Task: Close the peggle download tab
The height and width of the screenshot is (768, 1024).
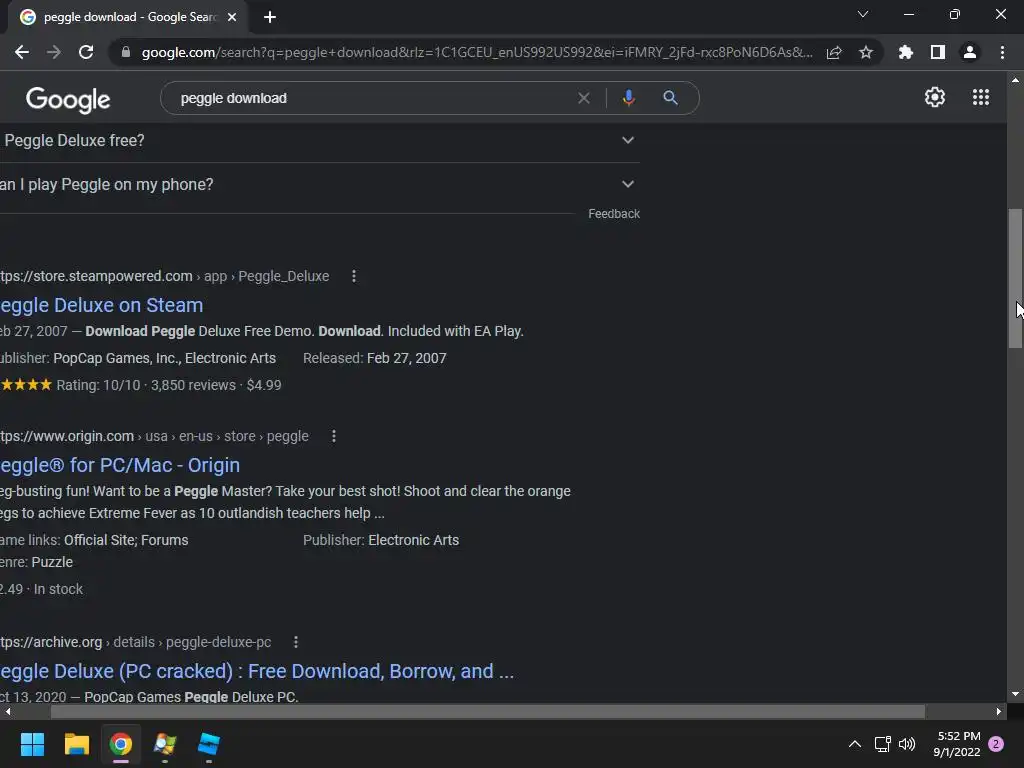Action: (x=232, y=17)
